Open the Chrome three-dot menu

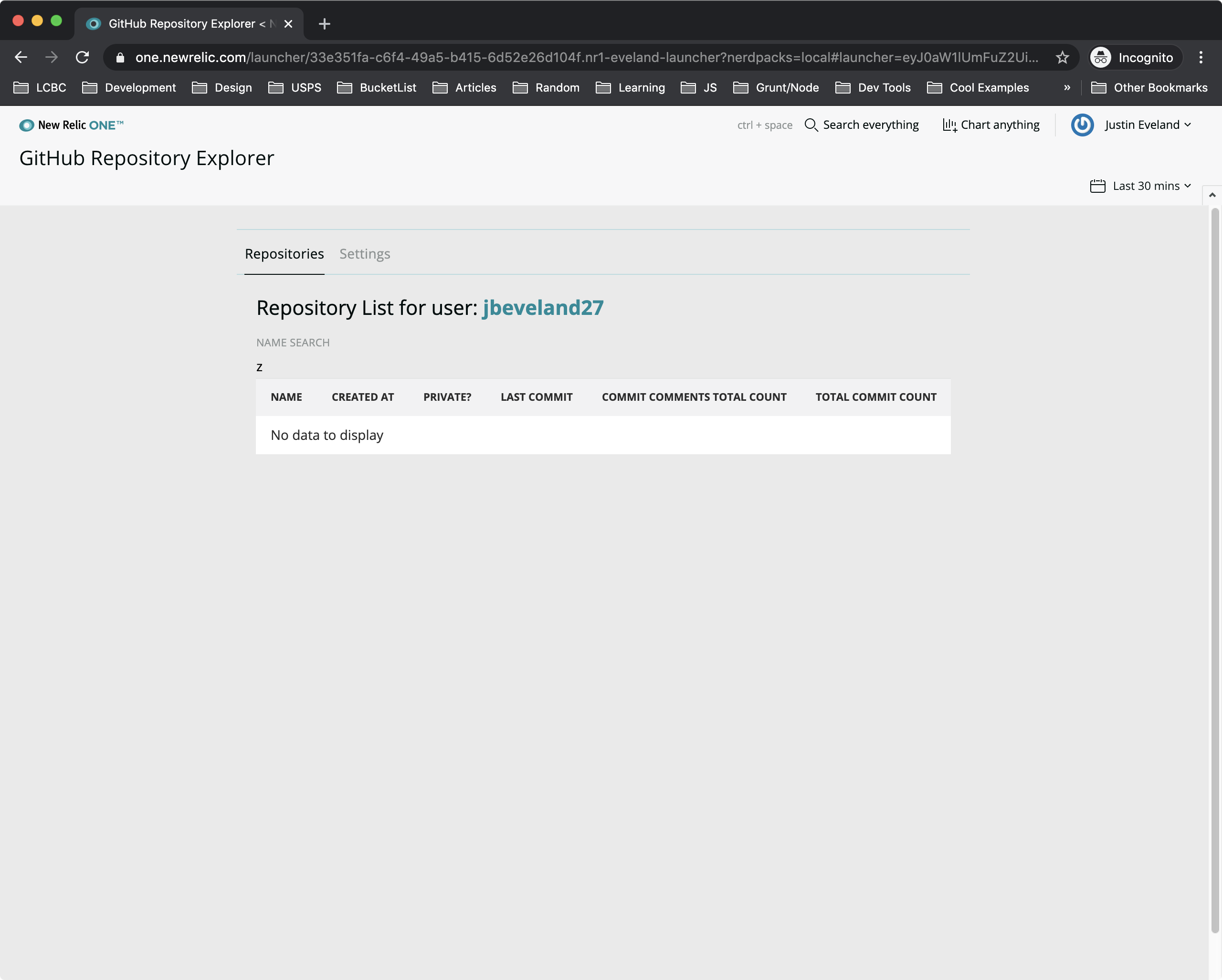point(1201,57)
